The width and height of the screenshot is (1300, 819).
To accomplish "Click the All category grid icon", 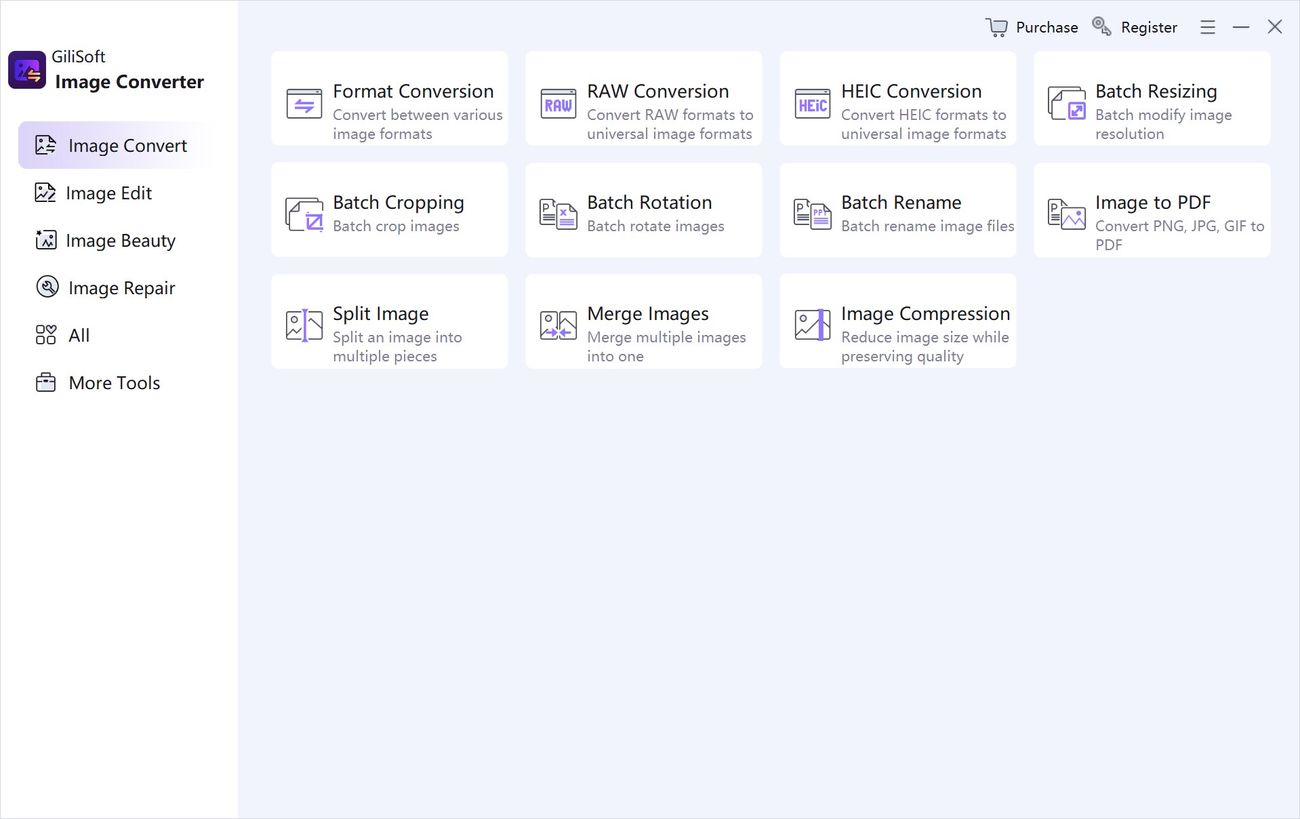I will point(46,335).
